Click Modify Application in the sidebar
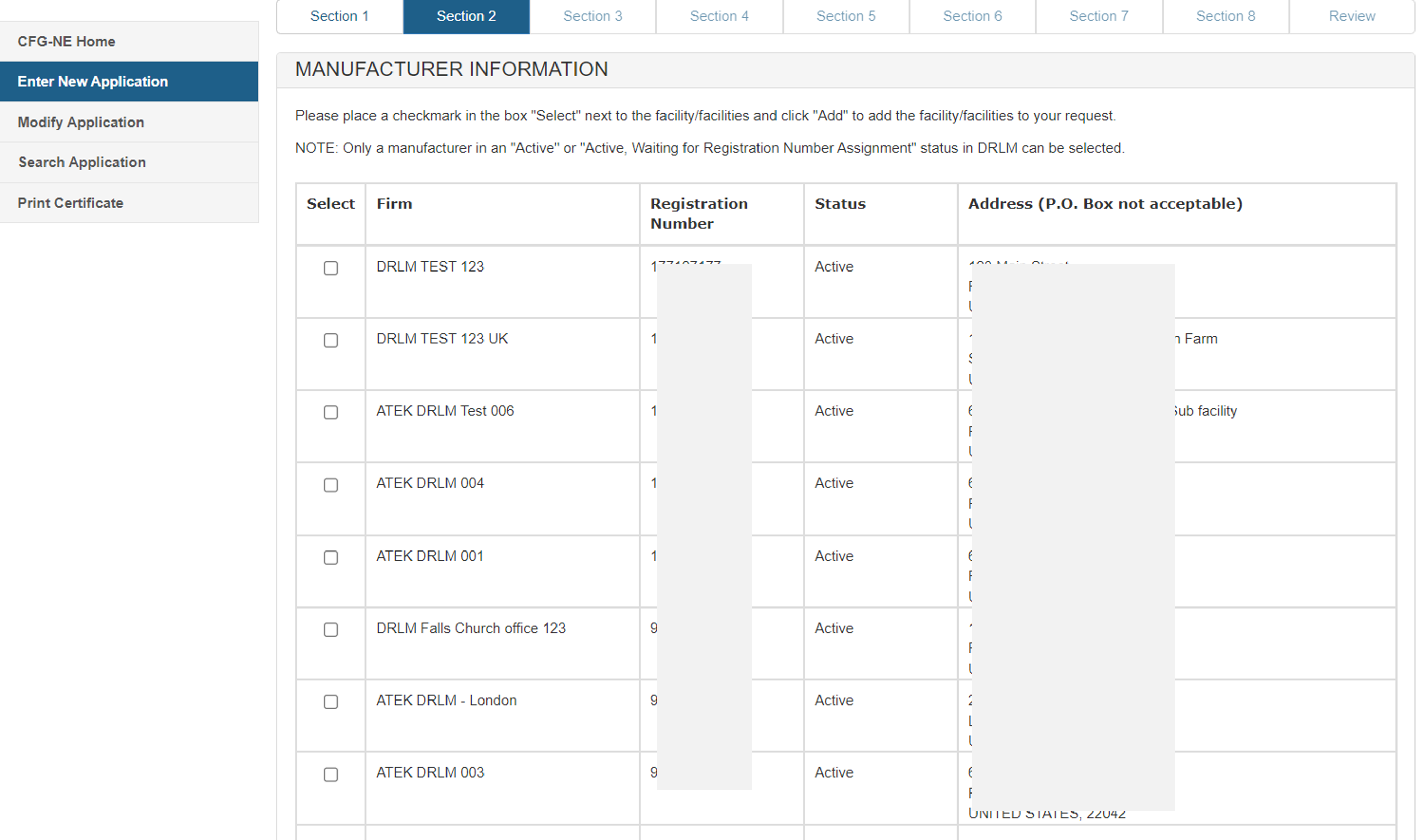 click(x=80, y=122)
